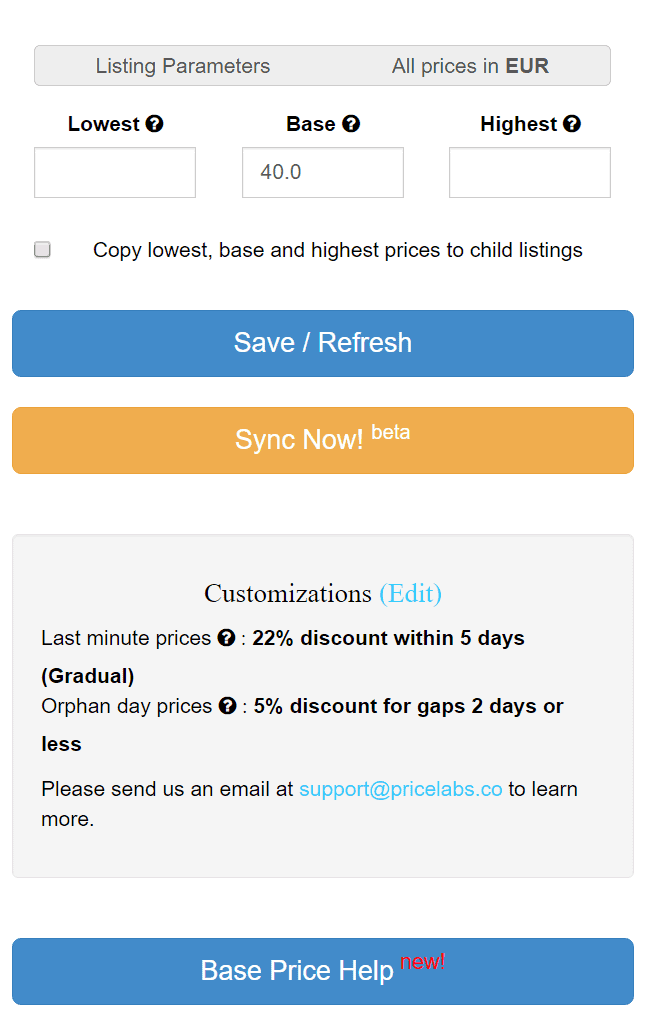Open the Customizations (Edit) link
The width and height of the screenshot is (650, 1021).
point(410,593)
